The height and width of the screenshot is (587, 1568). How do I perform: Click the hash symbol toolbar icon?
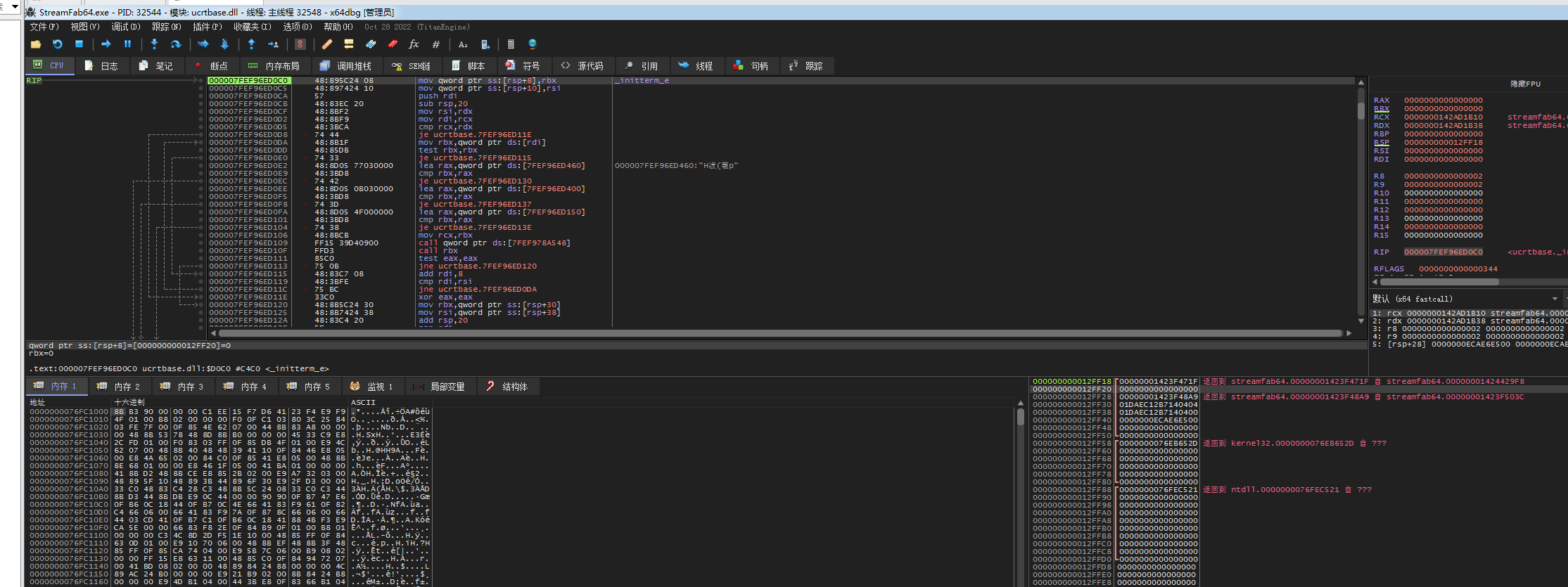pyautogui.click(x=436, y=44)
